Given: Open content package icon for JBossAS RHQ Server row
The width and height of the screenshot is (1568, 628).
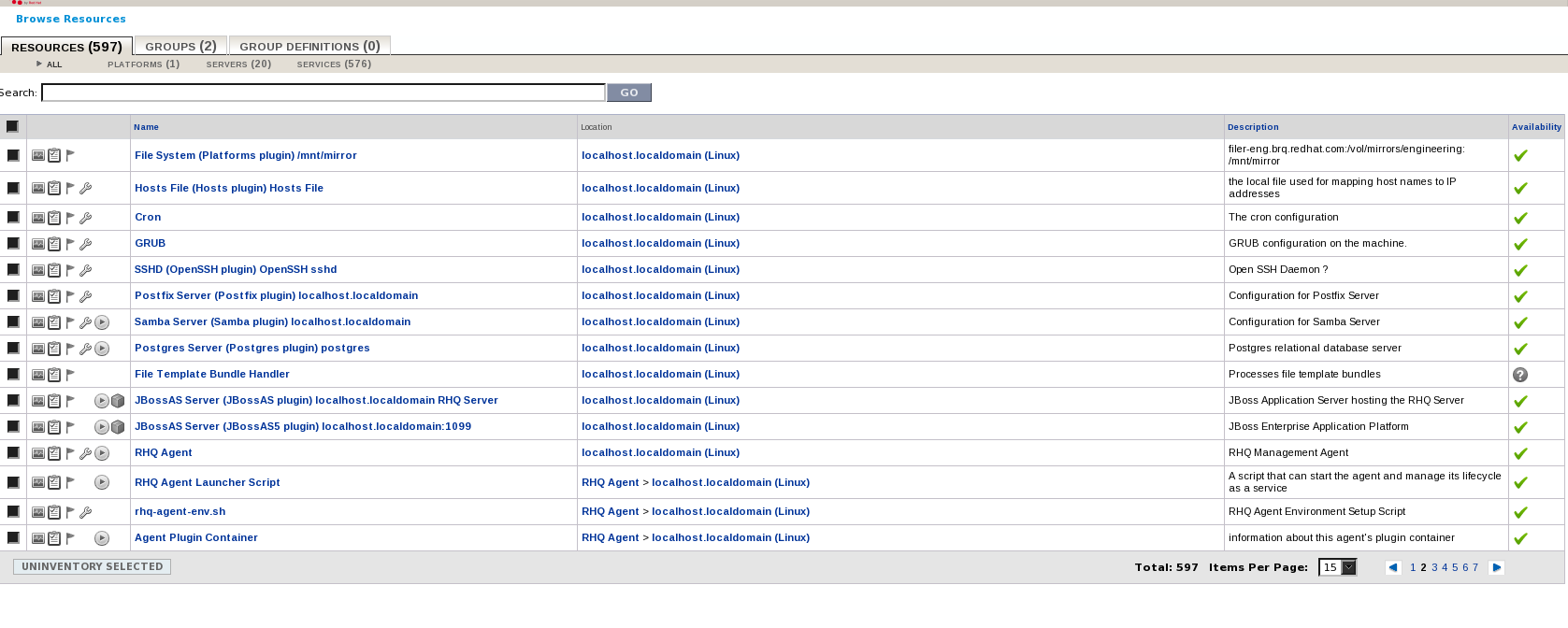Looking at the screenshot, I should point(118,401).
